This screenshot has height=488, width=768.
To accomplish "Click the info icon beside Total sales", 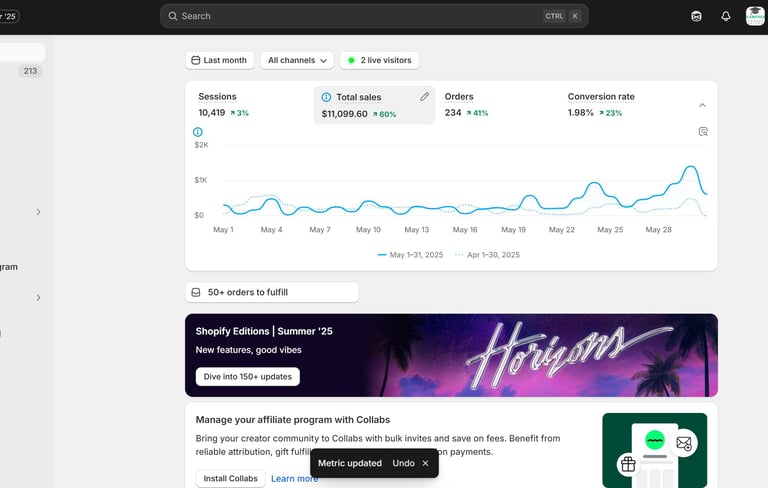I will pyautogui.click(x=326, y=97).
